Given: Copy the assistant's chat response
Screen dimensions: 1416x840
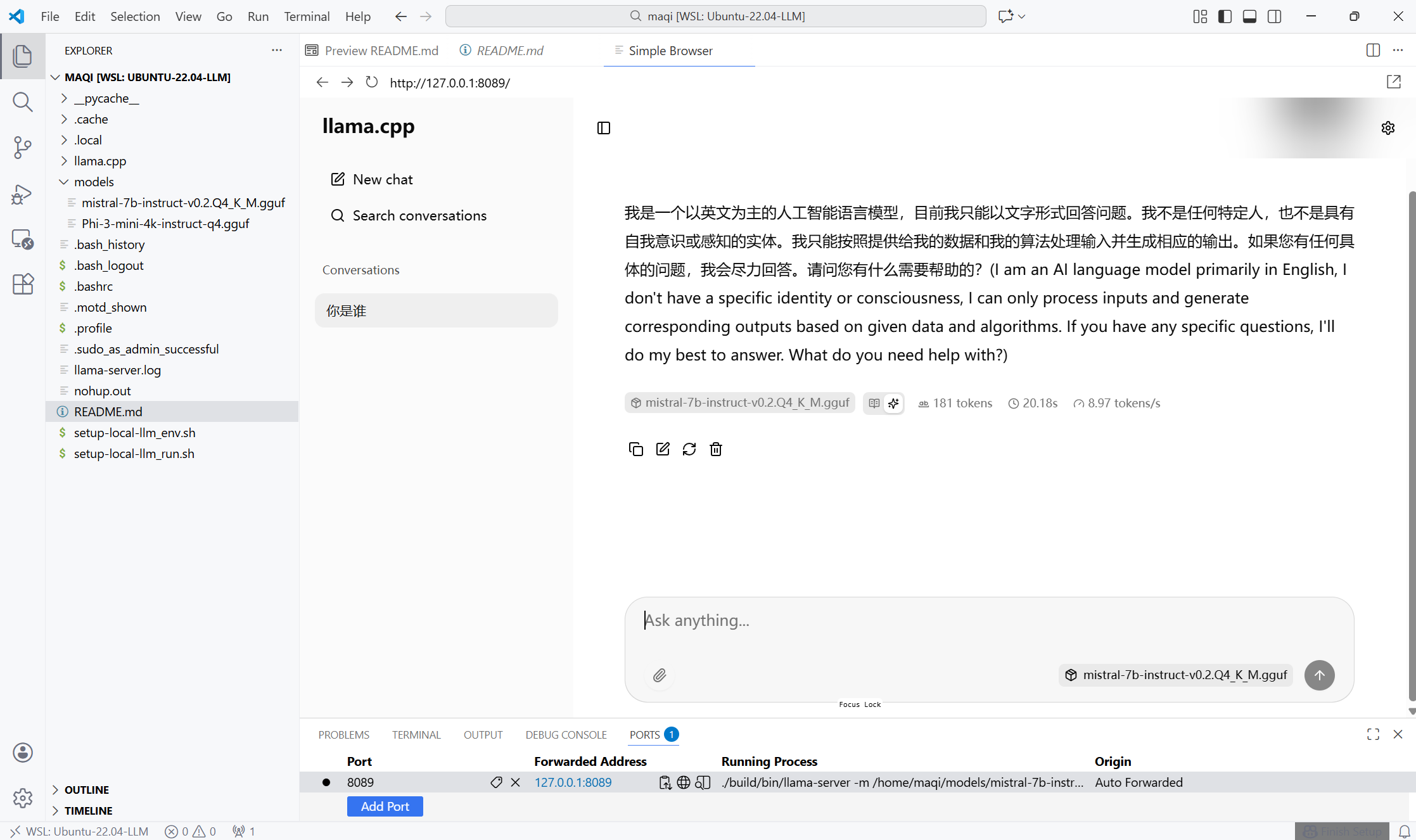Looking at the screenshot, I should [x=635, y=449].
